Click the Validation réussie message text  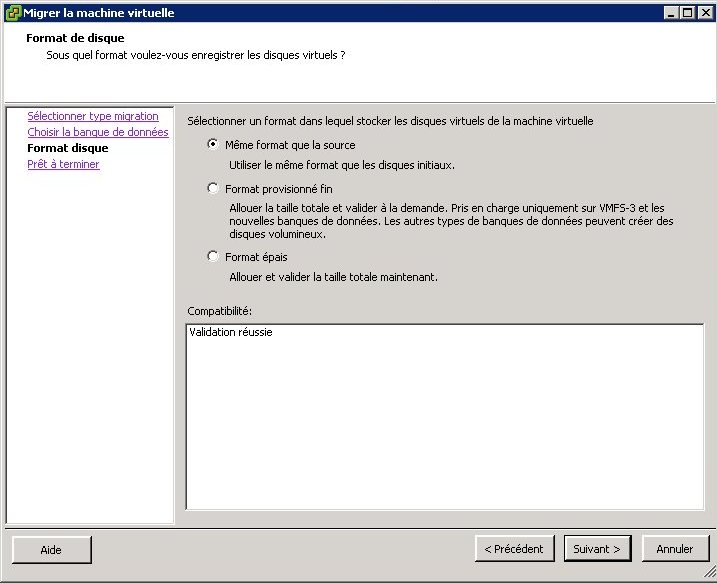tap(231, 333)
